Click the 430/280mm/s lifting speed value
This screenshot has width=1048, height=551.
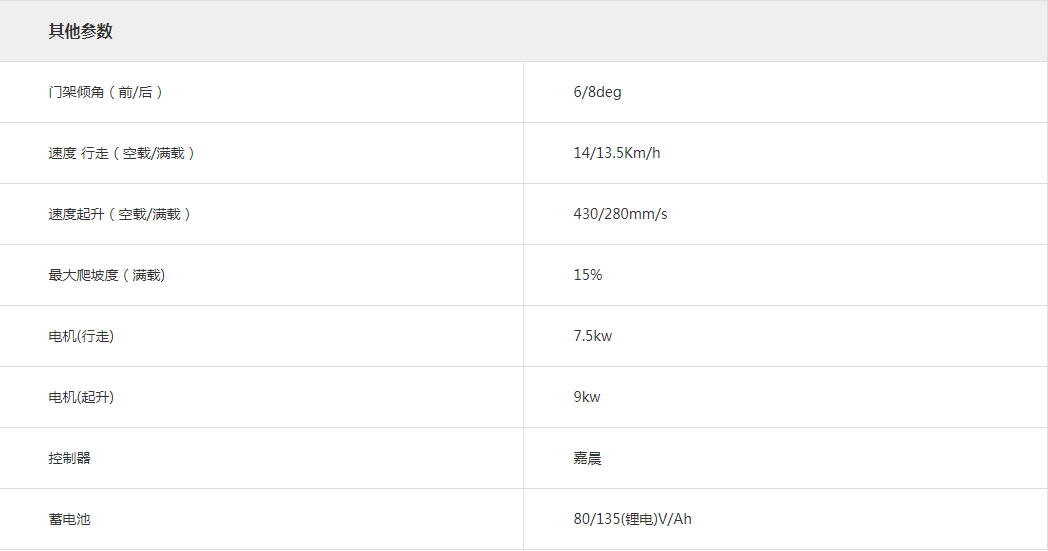[x=620, y=214]
